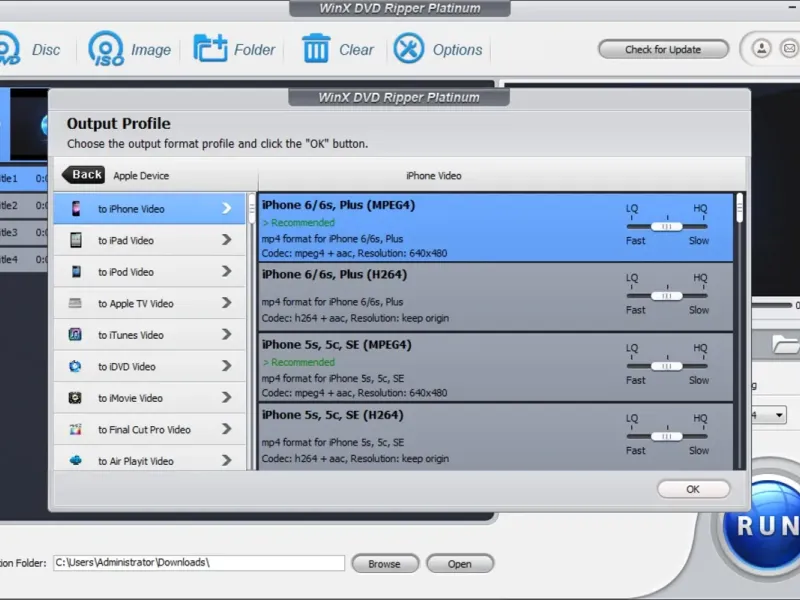The height and width of the screenshot is (600, 800).
Task: Choose iPhone 6/6s, Plus (MPEG4) profile
Action: (496, 227)
